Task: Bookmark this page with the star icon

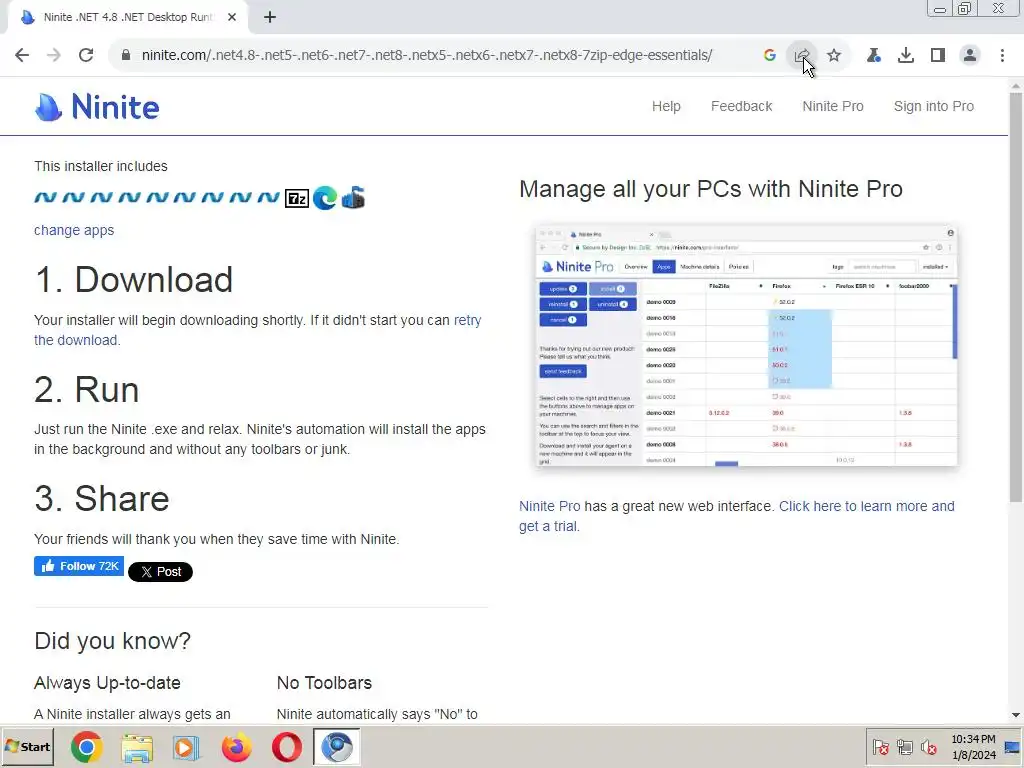Action: [x=833, y=55]
